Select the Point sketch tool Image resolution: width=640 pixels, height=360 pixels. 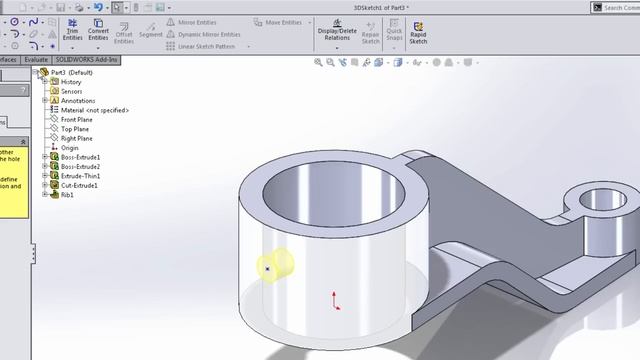click(x=52, y=46)
